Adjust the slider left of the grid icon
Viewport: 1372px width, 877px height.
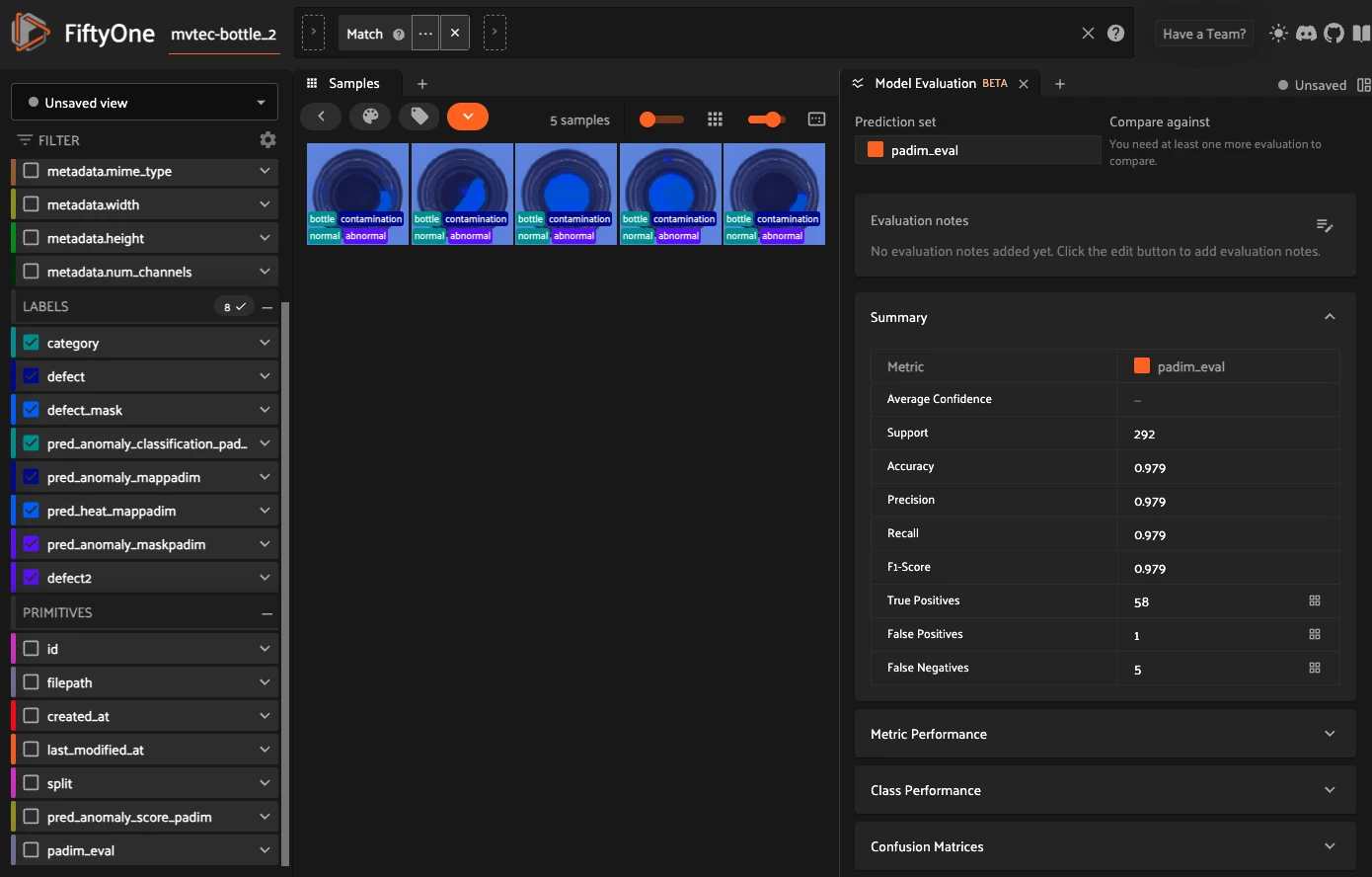point(661,120)
